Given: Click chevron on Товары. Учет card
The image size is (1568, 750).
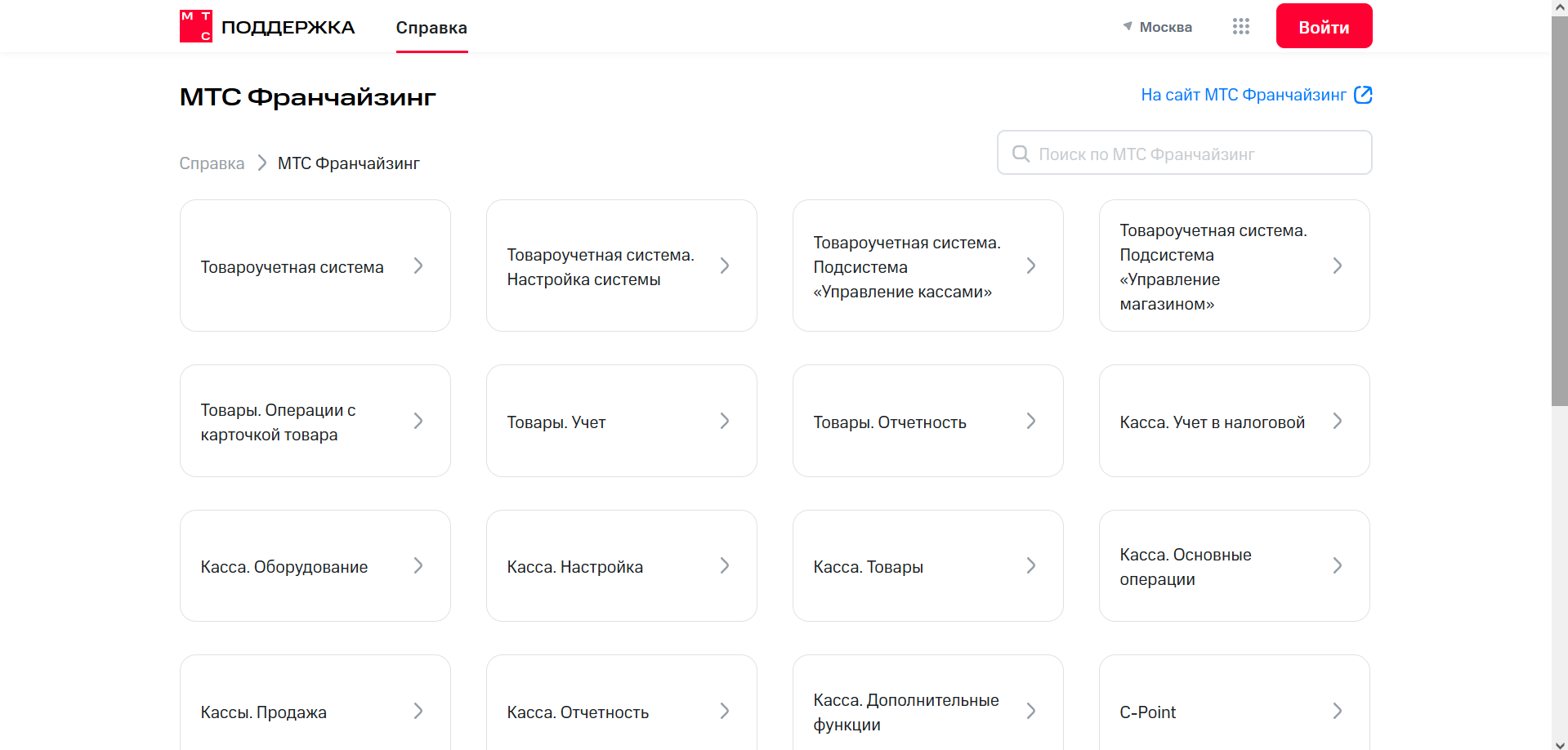Looking at the screenshot, I should pyautogui.click(x=725, y=421).
